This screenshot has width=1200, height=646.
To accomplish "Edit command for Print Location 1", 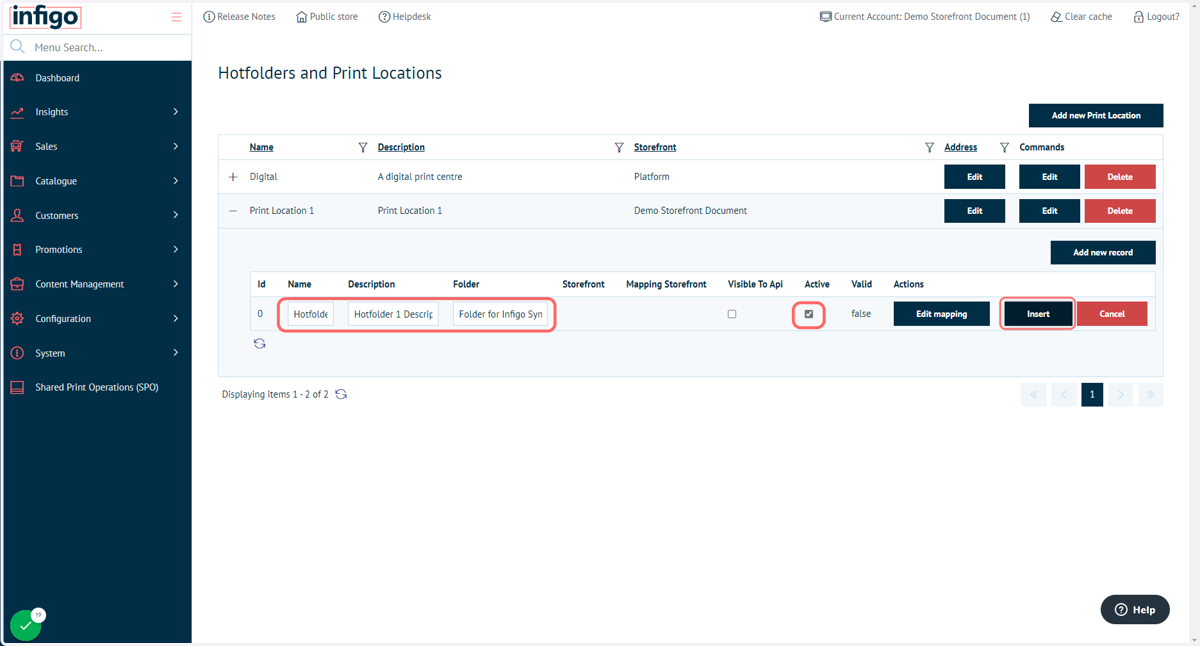I will click(1050, 211).
